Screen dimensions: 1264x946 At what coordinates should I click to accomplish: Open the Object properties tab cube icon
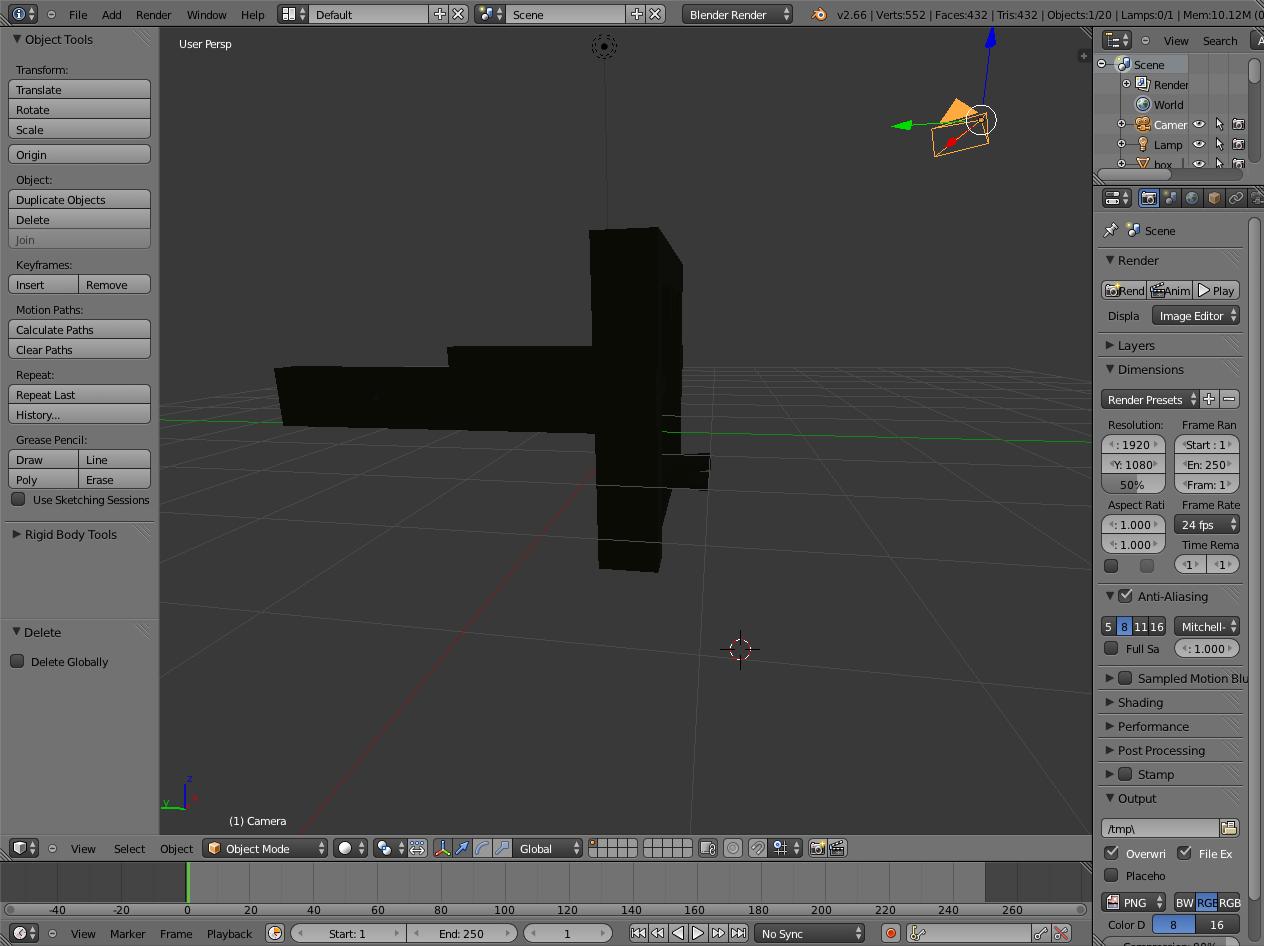[1214, 198]
